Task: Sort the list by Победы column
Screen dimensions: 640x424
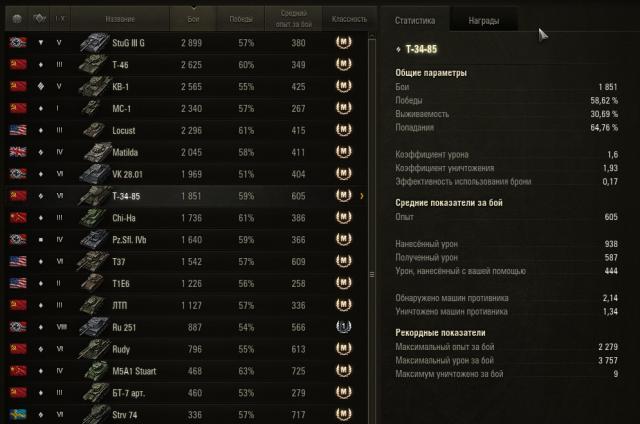Action: point(240,18)
